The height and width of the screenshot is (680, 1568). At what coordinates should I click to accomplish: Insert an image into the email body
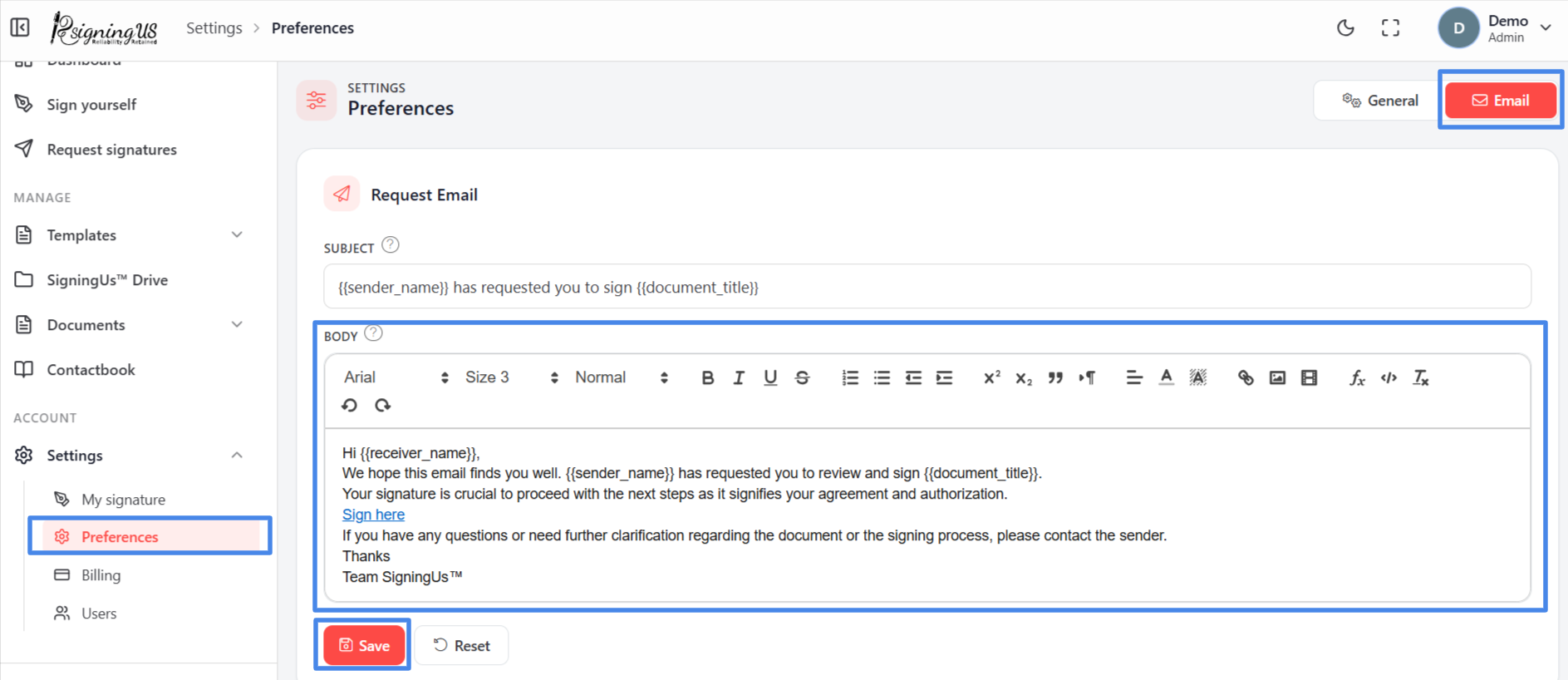coord(1277,377)
